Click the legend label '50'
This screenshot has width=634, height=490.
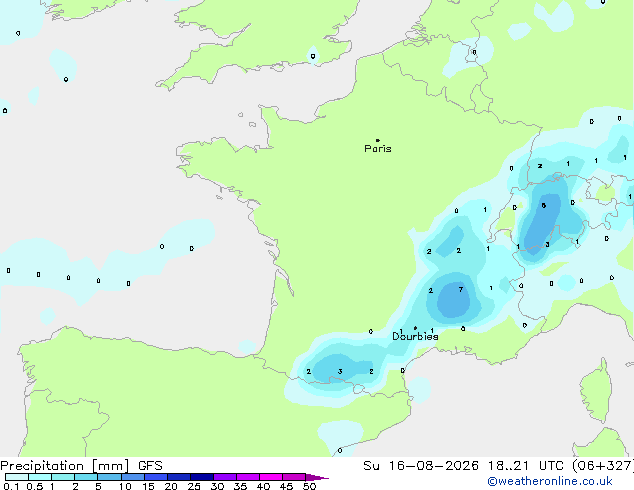pos(309,486)
